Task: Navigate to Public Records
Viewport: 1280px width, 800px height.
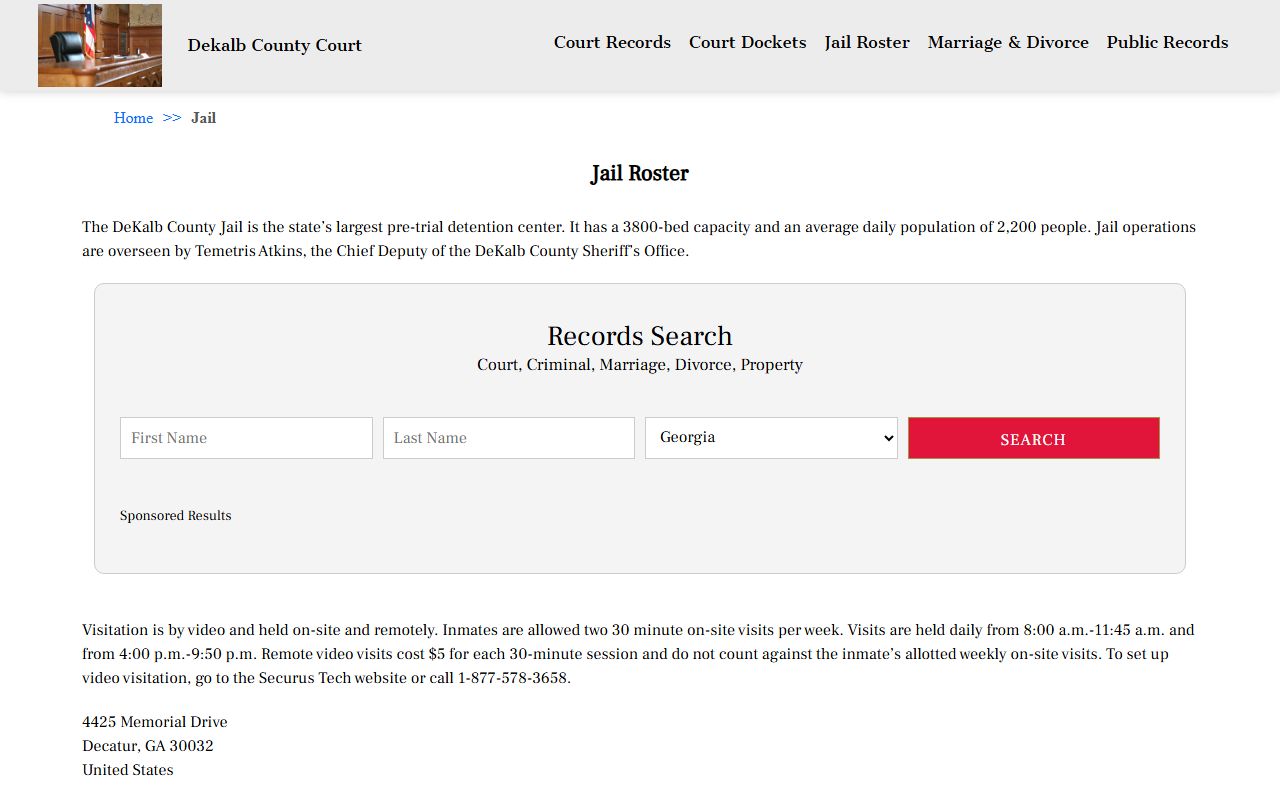Action: tap(1167, 42)
